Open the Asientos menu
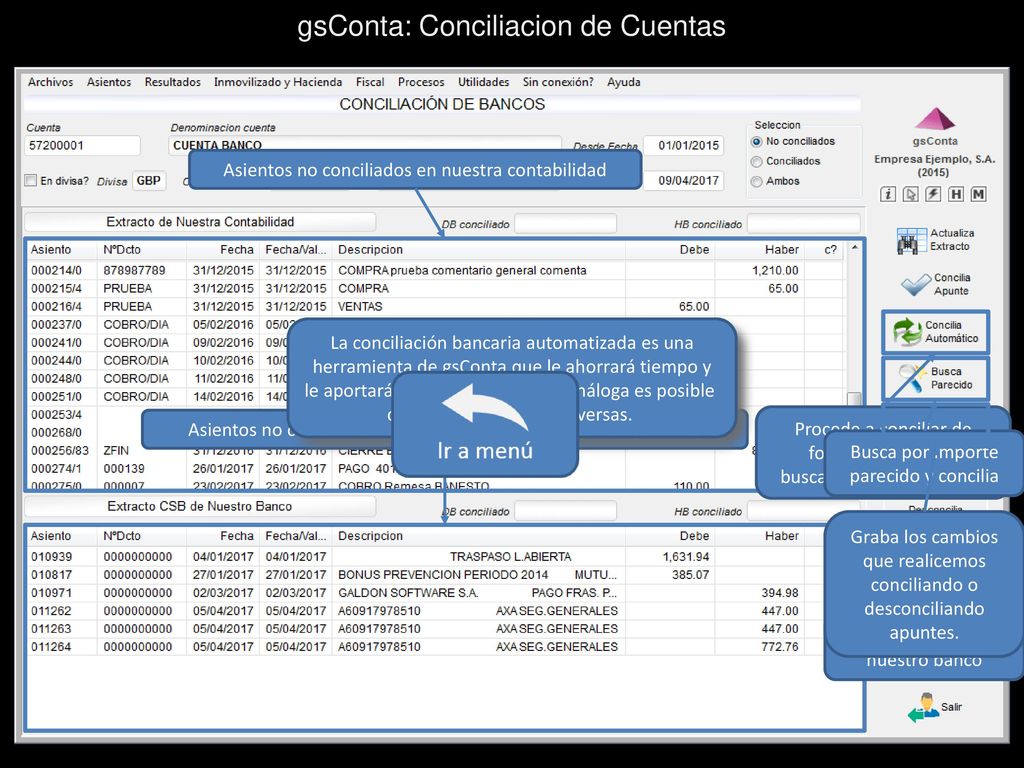Image resolution: width=1024 pixels, height=768 pixels. tap(109, 82)
